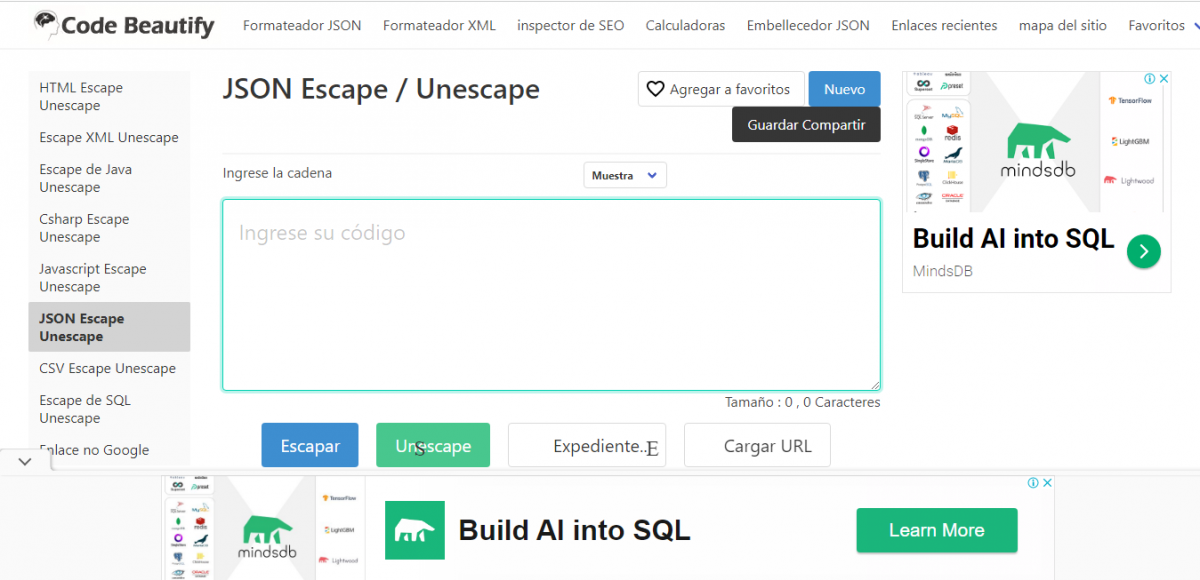Click the MindsDB bear logo in the bottom banner
1200x580 pixels.
(x=413, y=530)
